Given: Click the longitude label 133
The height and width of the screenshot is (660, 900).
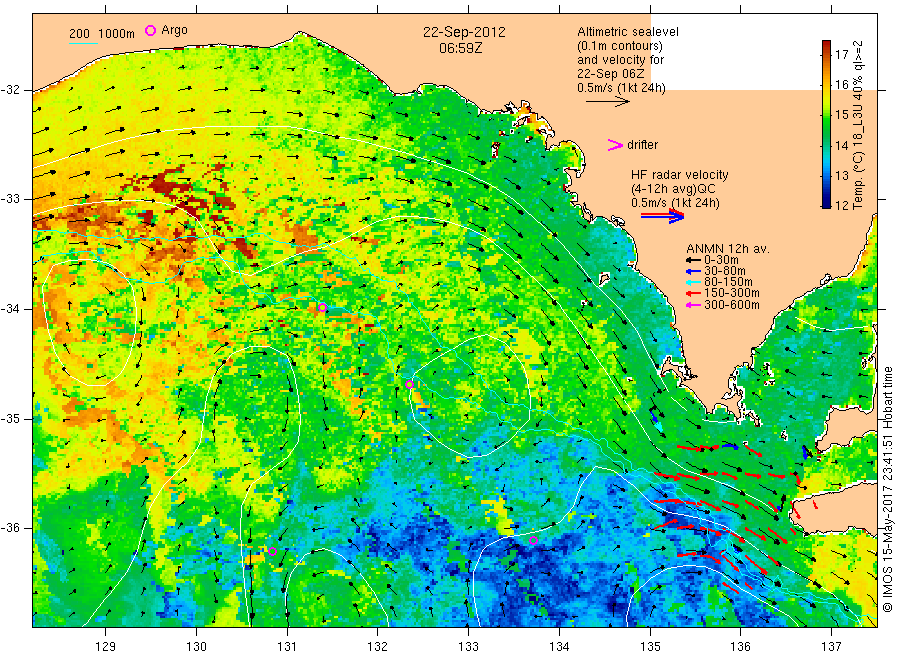Looking at the screenshot, I should tap(468, 647).
